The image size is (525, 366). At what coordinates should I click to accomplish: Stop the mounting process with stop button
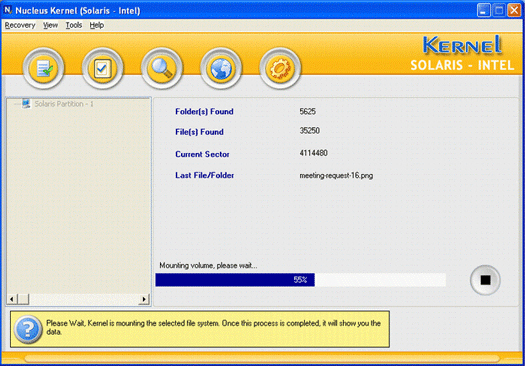pyautogui.click(x=485, y=280)
